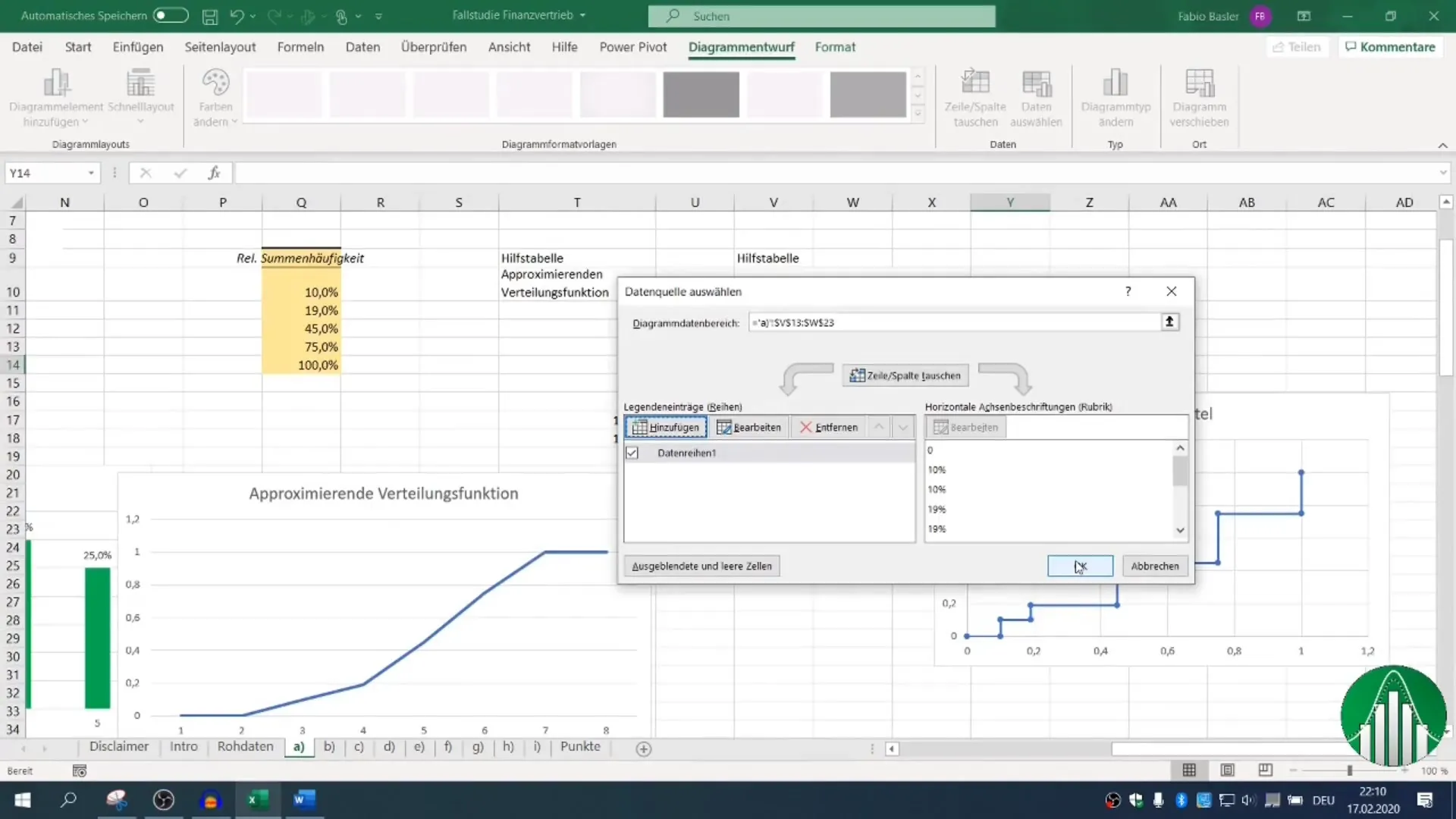Click the OK button
The width and height of the screenshot is (1456, 819).
[x=1080, y=566]
